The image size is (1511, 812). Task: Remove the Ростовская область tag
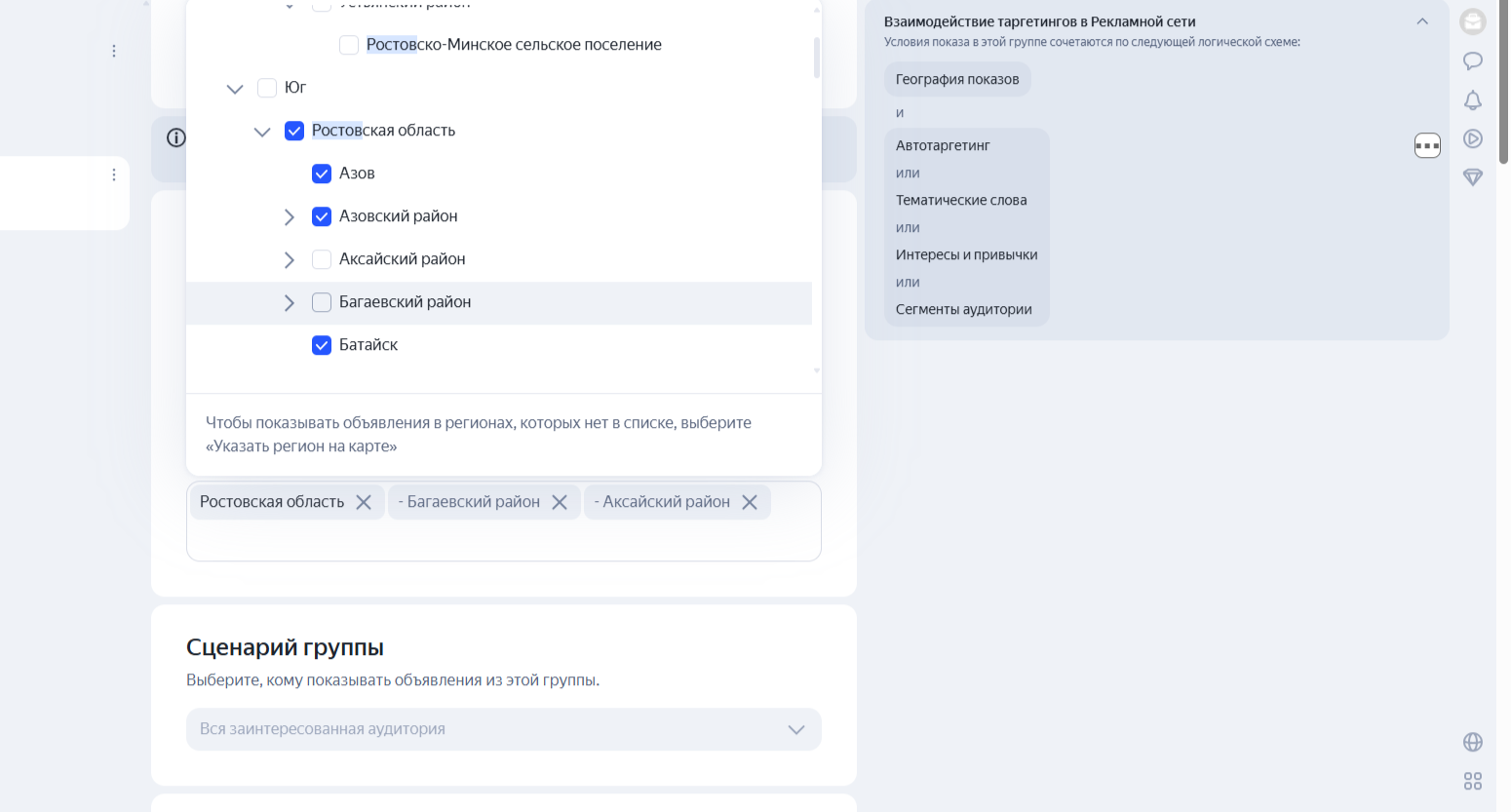(364, 502)
